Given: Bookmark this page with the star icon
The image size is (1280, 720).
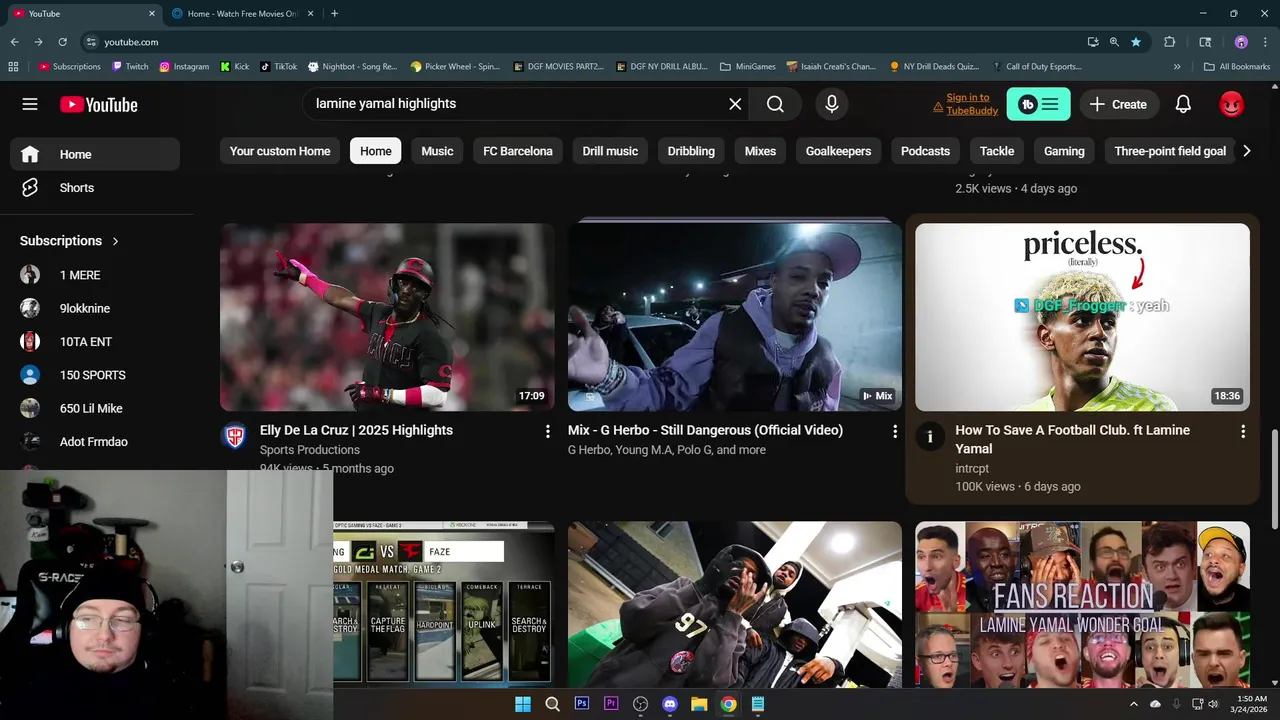Looking at the screenshot, I should pyautogui.click(x=1136, y=42).
